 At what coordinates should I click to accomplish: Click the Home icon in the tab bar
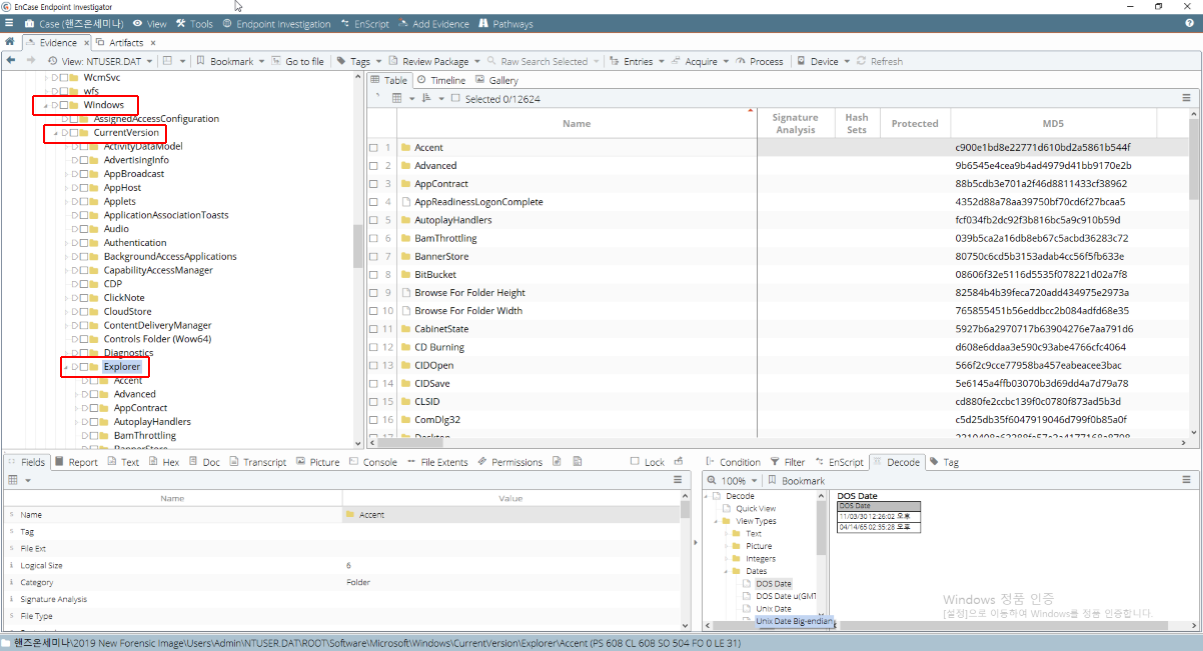pos(10,43)
